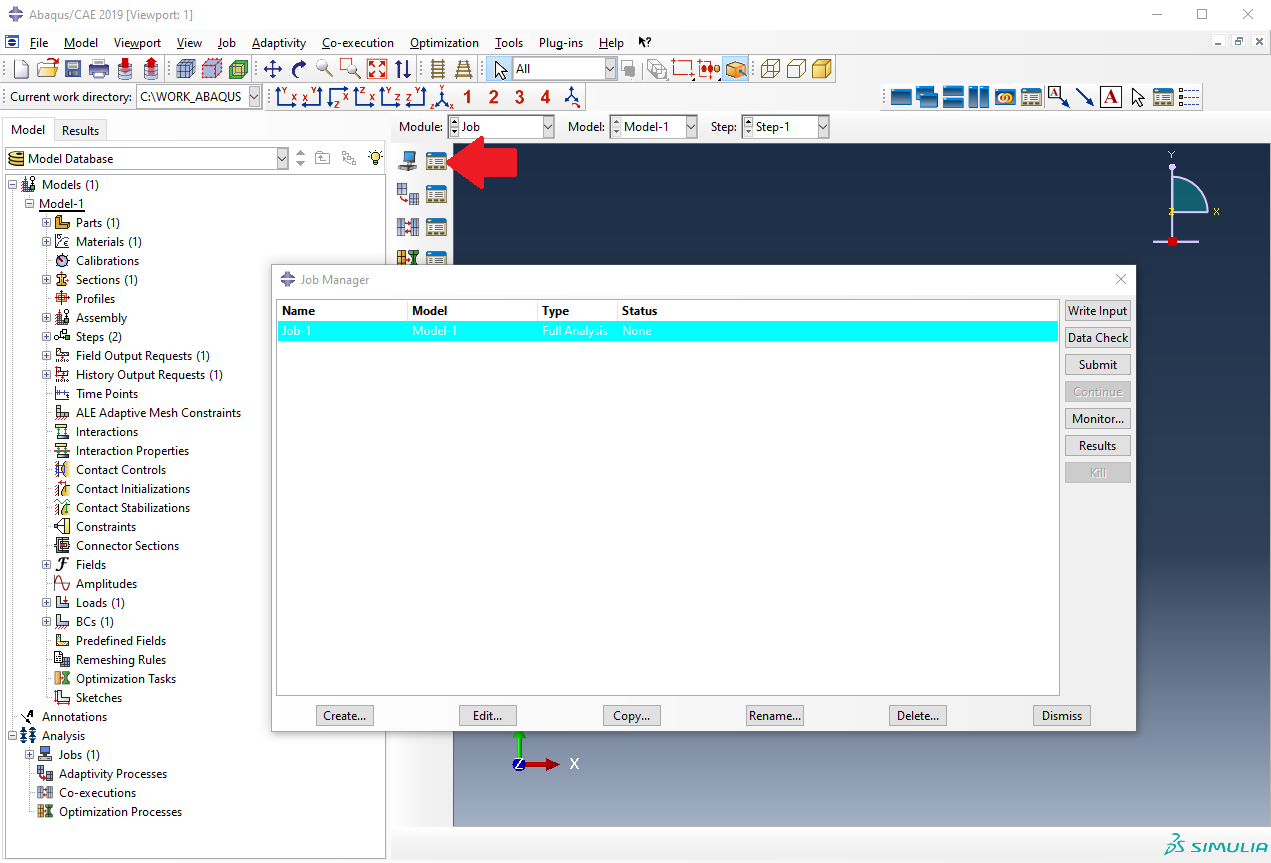Open the Module dropdown showing Job
This screenshot has width=1271, height=863.
click(x=500, y=127)
